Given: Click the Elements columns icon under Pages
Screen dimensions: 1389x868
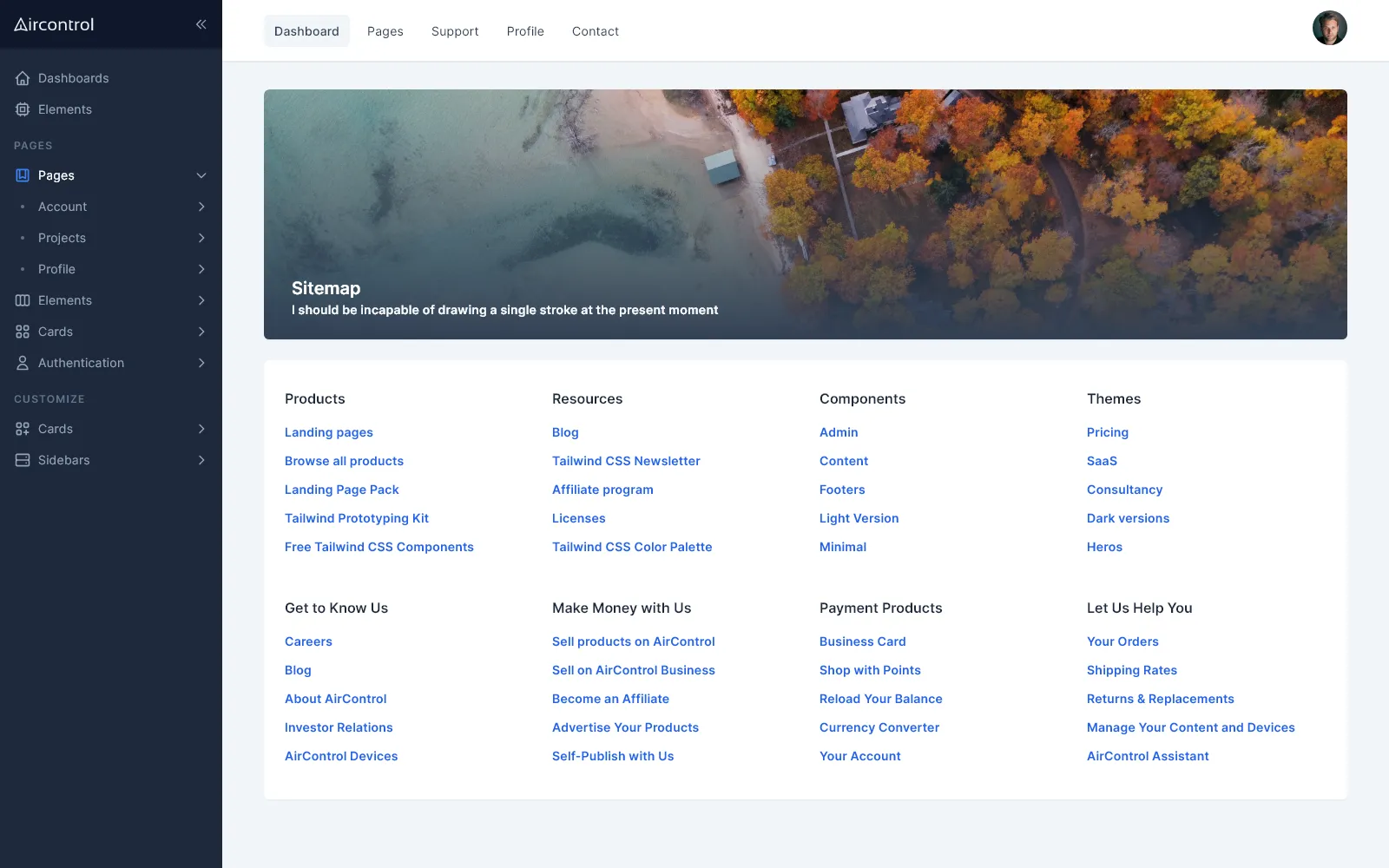Looking at the screenshot, I should pyautogui.click(x=23, y=300).
